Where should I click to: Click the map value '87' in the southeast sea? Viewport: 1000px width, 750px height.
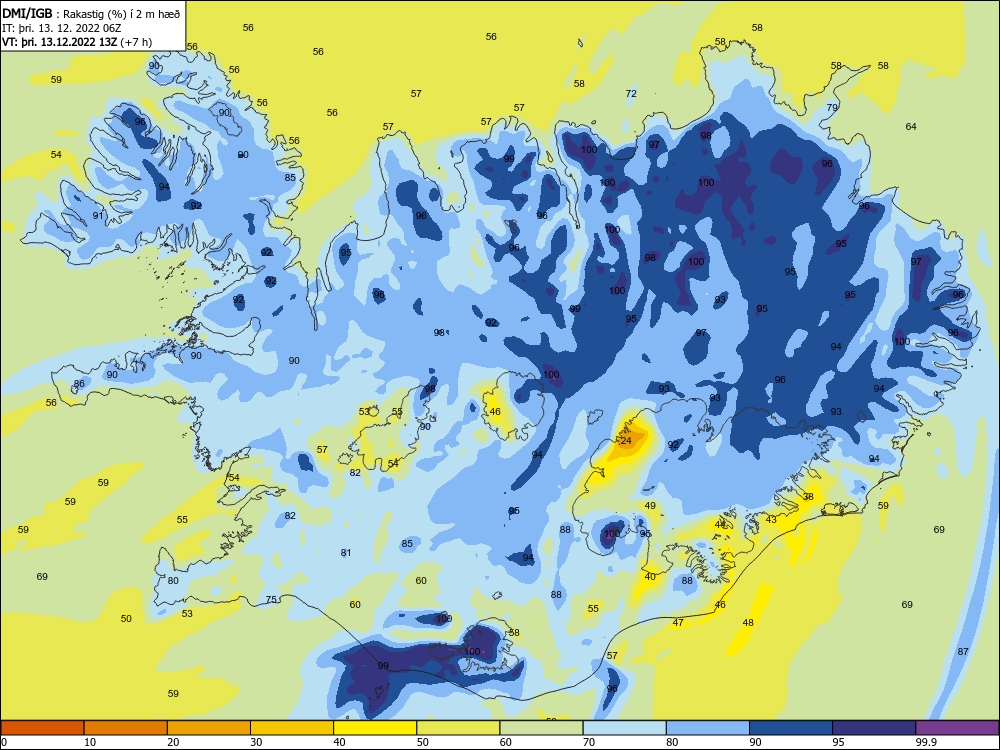pos(963,651)
